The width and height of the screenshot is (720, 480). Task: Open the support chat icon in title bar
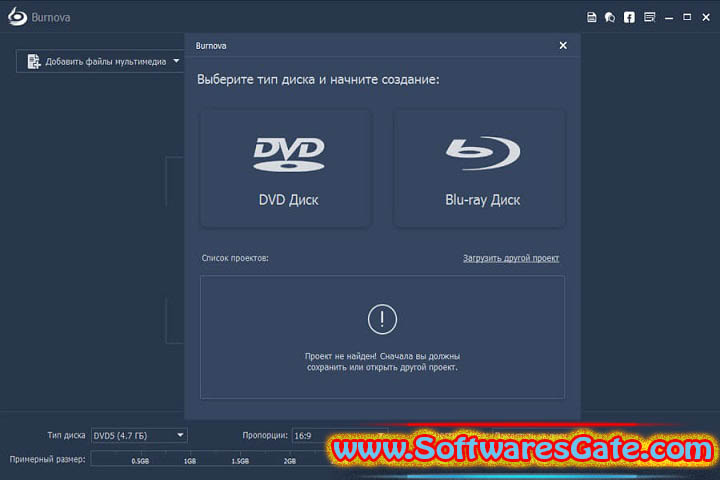tap(610, 17)
